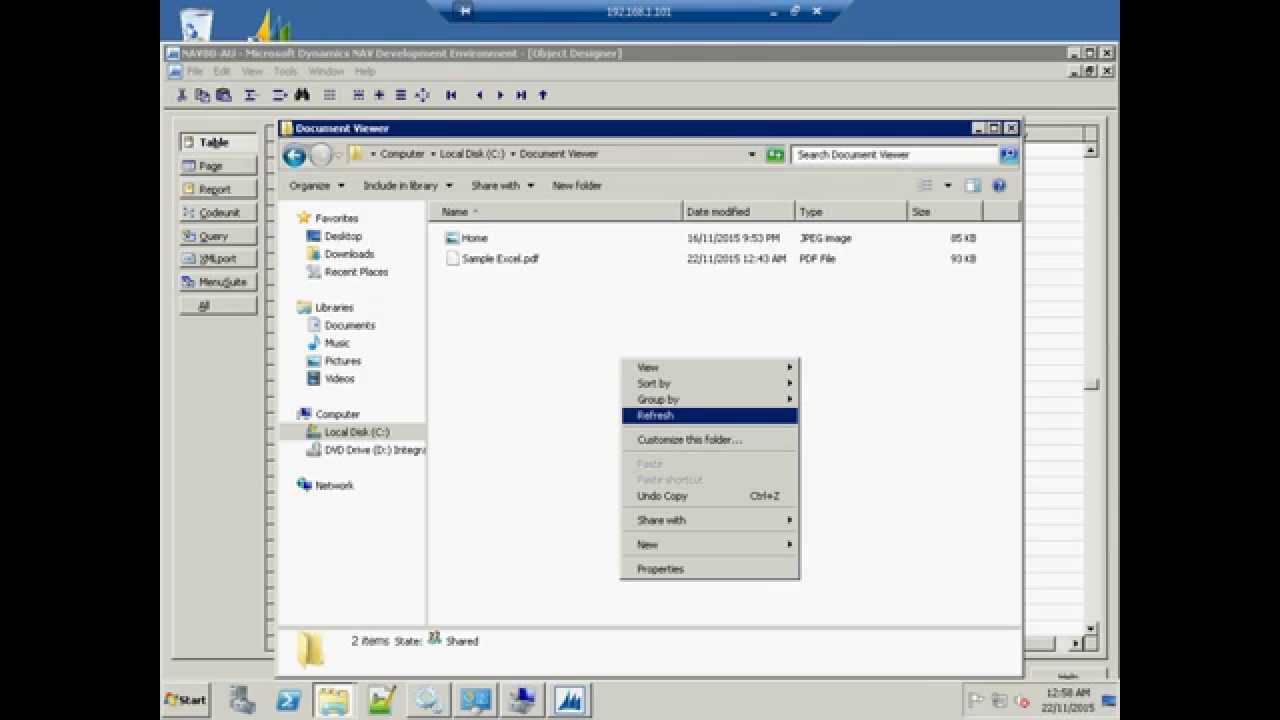Image resolution: width=1280 pixels, height=720 pixels.
Task: Select Network in the navigation pane
Action: pyautogui.click(x=334, y=485)
